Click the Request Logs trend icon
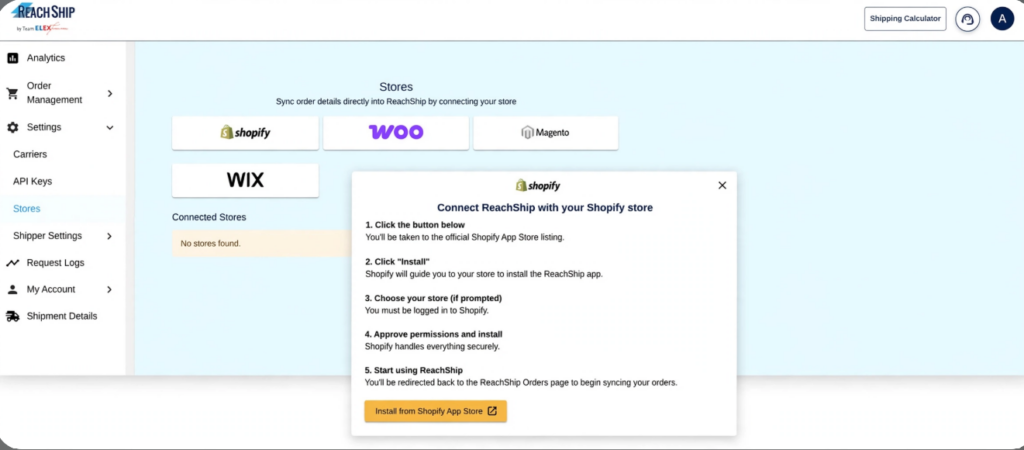The height and width of the screenshot is (450, 1024). (x=12, y=263)
